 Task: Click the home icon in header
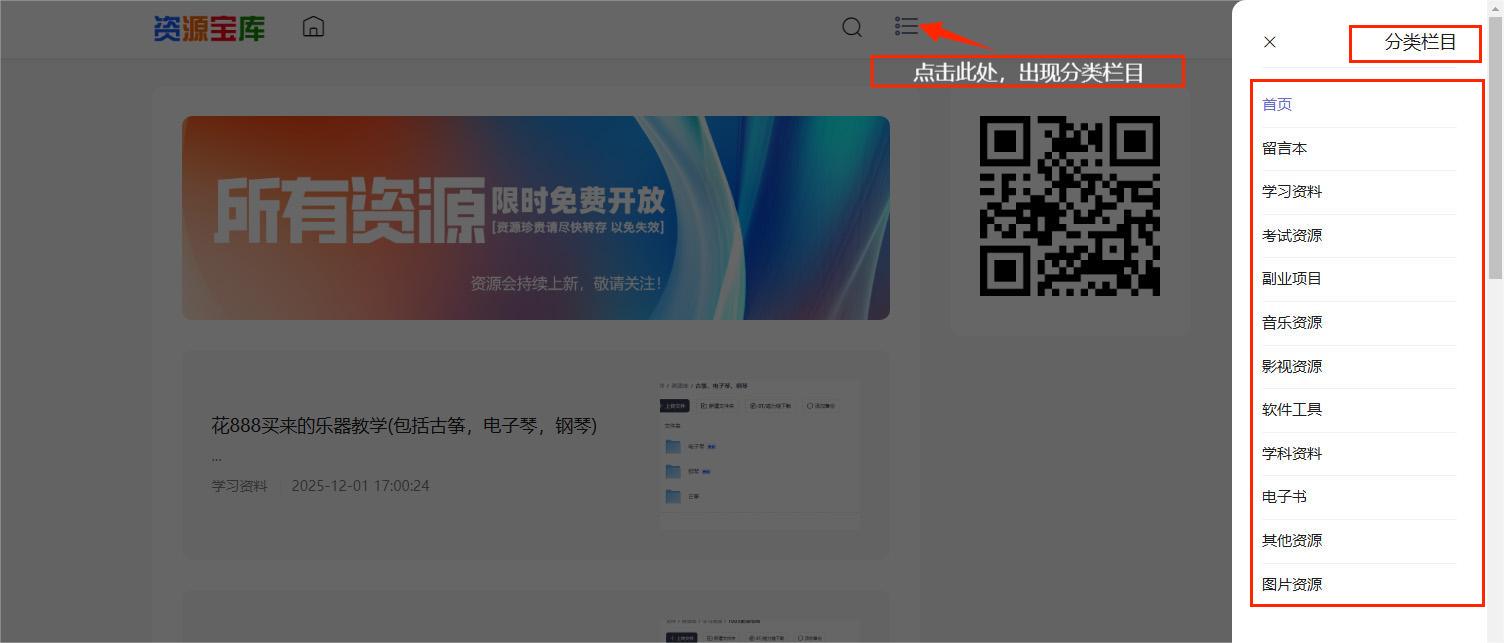[x=313, y=27]
